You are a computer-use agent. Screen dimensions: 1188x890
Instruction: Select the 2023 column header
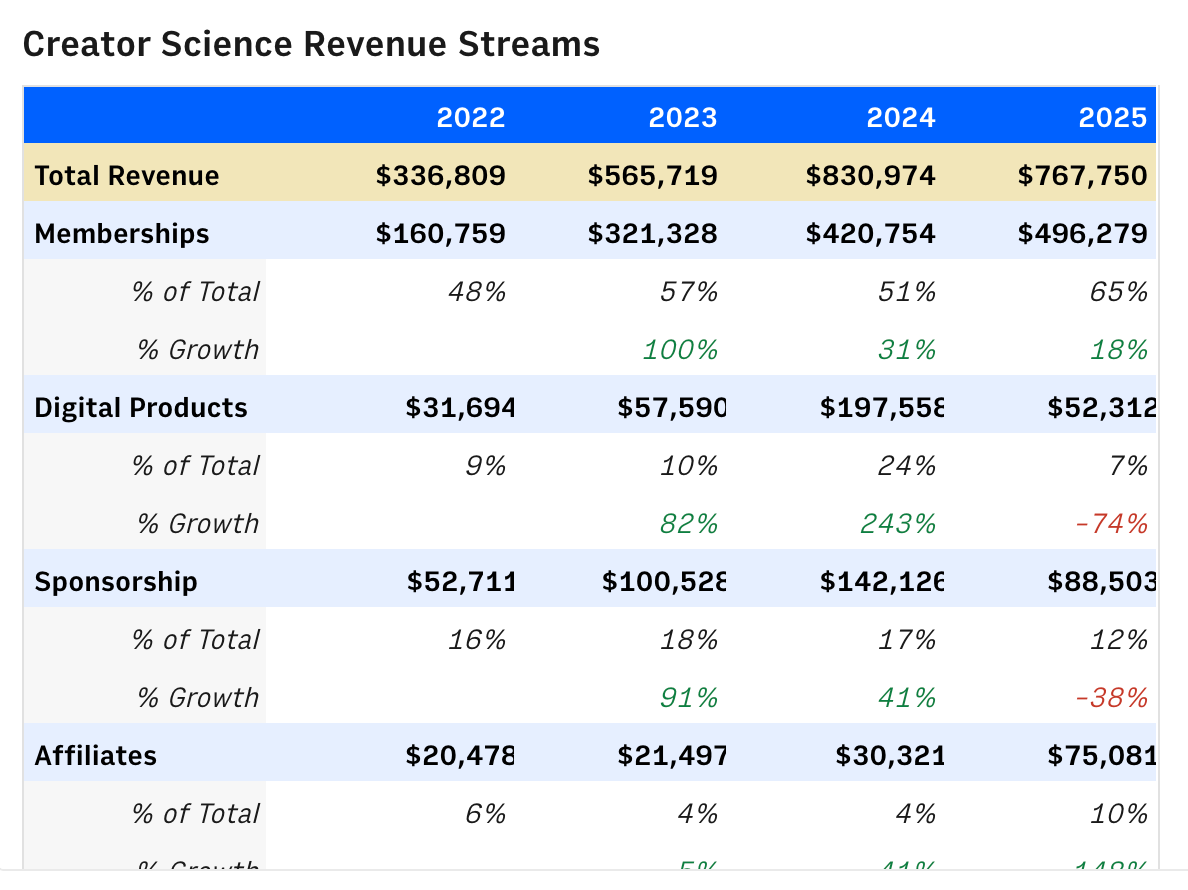click(x=683, y=118)
